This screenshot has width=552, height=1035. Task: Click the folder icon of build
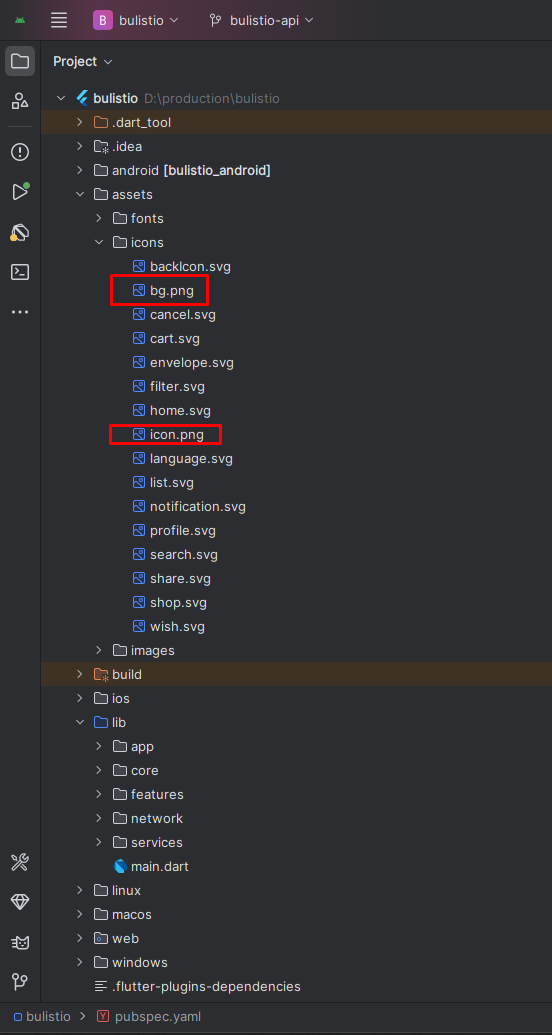click(x=101, y=674)
